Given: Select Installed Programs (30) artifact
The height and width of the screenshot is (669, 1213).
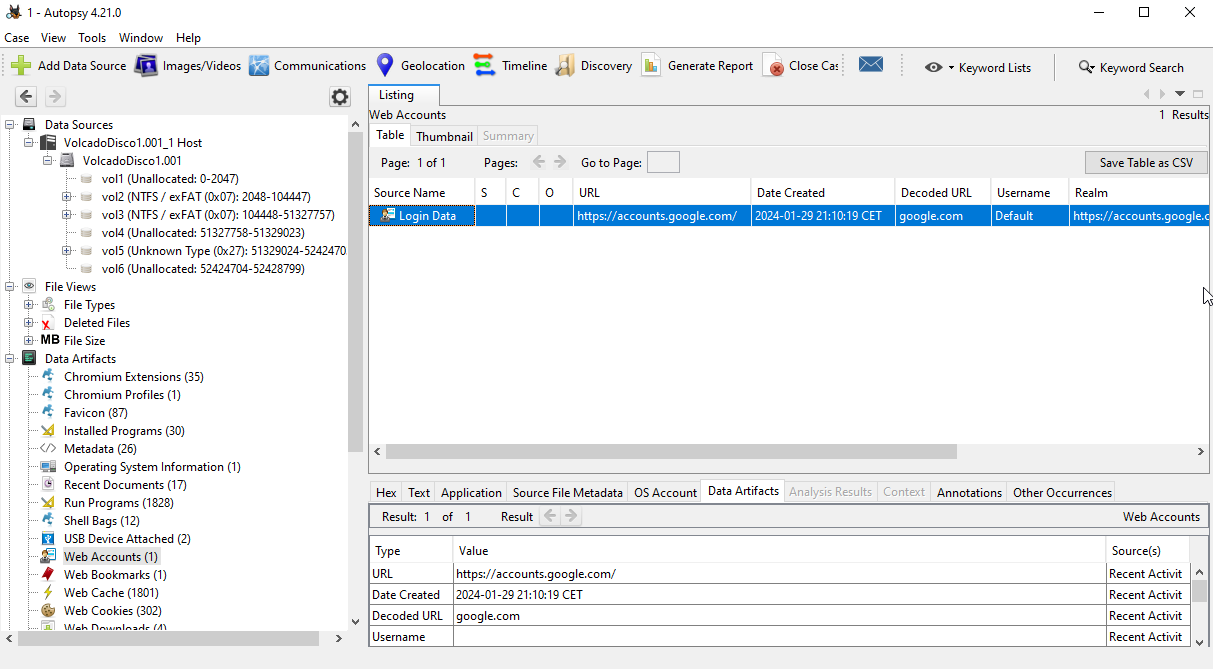Looking at the screenshot, I should point(124,431).
